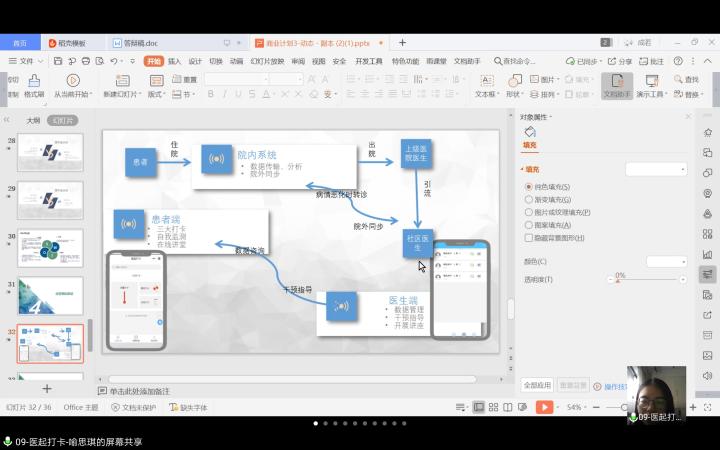The image size is (720, 450).
Task: Select slide 29 thumbnail
Action: [50, 203]
